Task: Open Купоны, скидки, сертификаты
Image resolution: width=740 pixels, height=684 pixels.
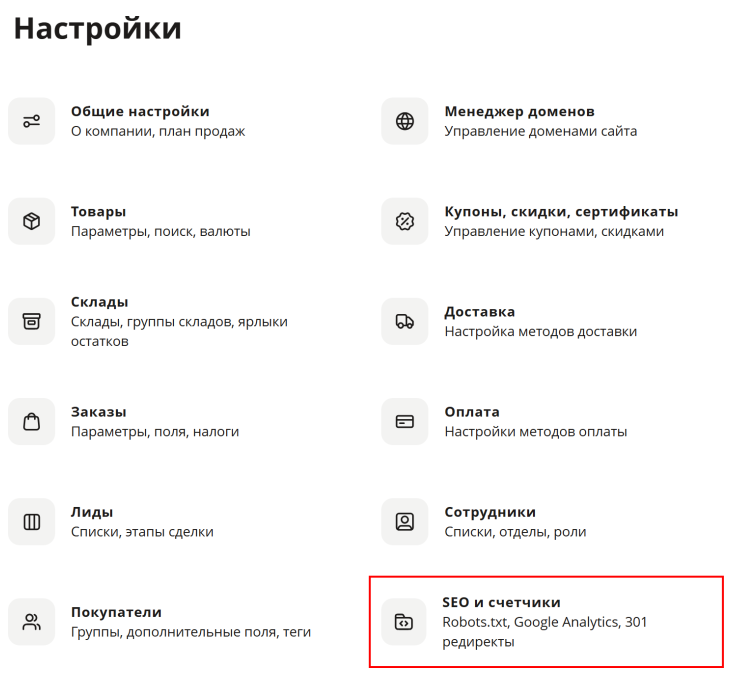Action: point(562,212)
